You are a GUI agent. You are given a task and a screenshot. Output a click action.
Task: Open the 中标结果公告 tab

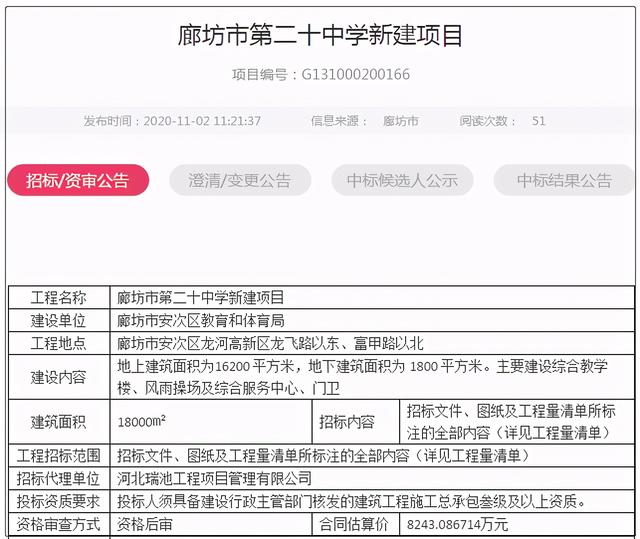(x=564, y=180)
